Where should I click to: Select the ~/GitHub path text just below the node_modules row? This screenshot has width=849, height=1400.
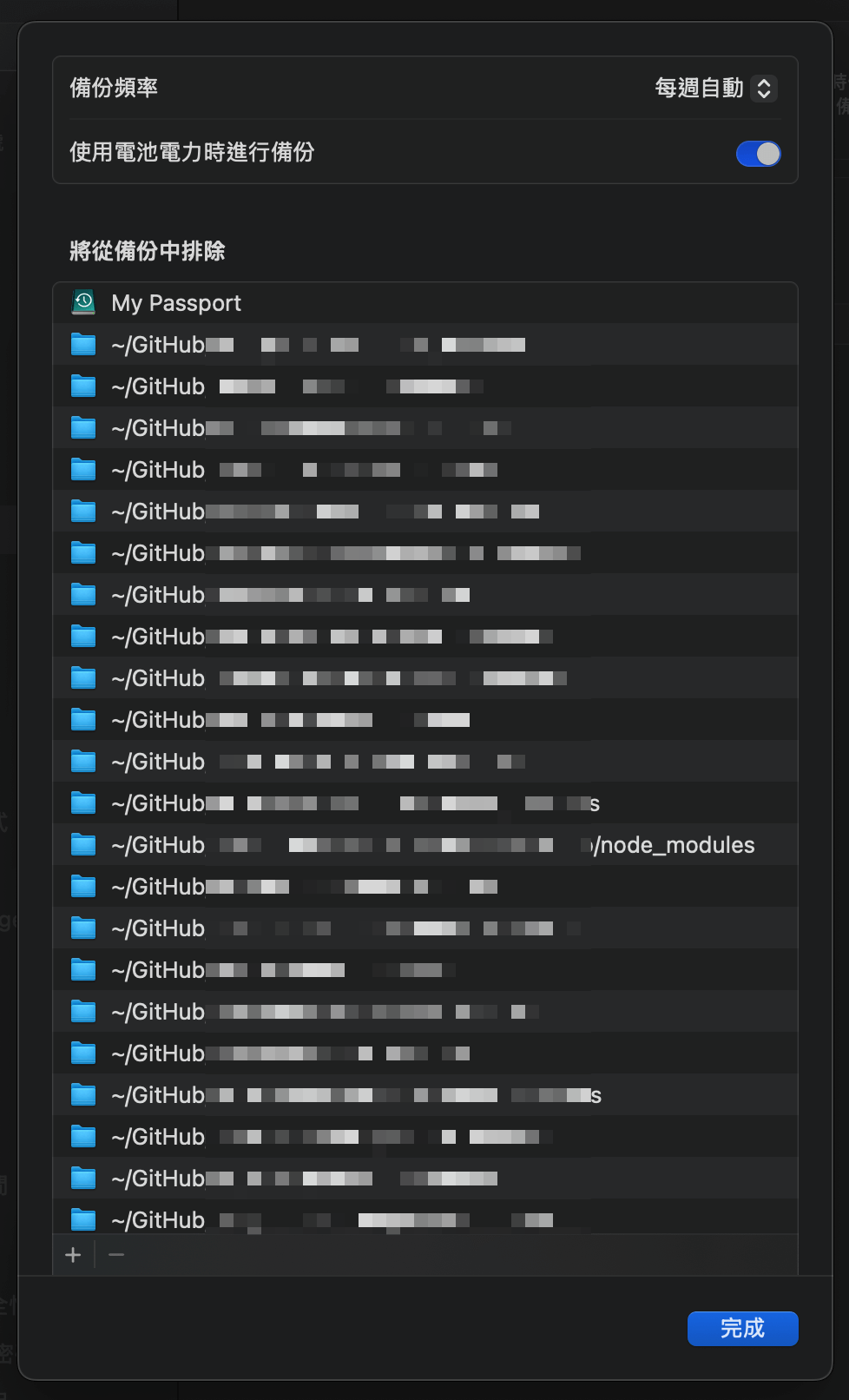(158, 887)
